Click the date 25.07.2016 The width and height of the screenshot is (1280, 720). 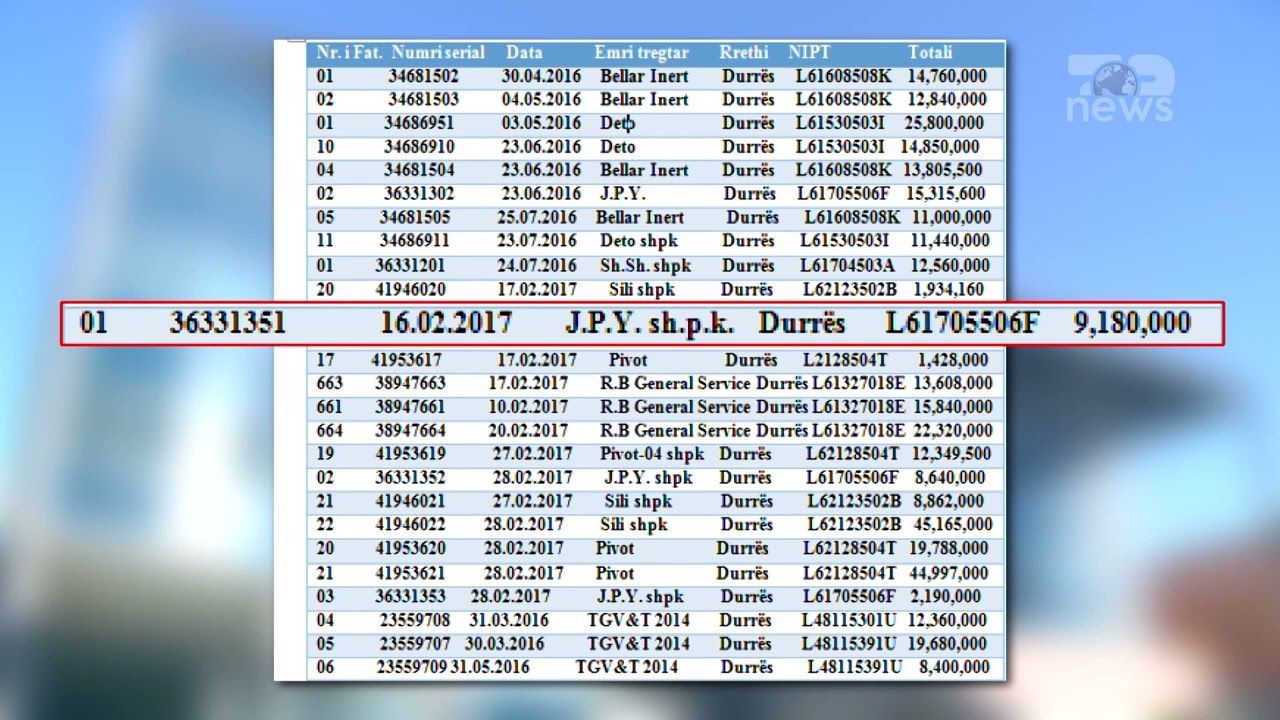537,218
